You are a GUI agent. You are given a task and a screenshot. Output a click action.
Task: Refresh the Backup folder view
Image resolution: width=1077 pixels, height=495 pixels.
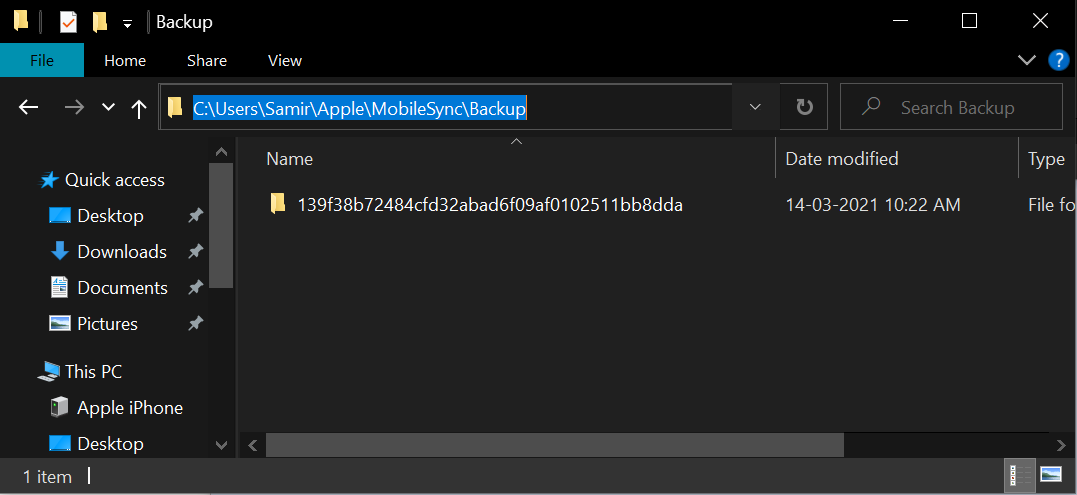click(x=804, y=107)
